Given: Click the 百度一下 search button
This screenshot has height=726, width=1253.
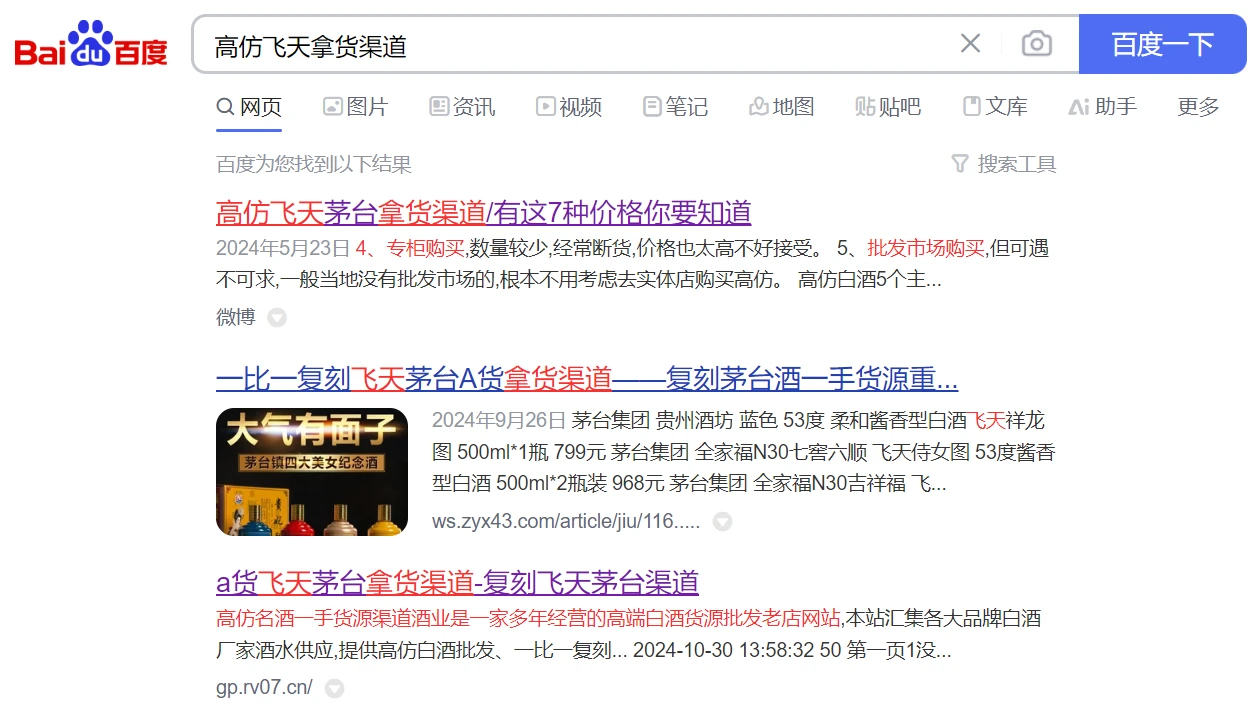Looking at the screenshot, I should pyautogui.click(x=1163, y=44).
